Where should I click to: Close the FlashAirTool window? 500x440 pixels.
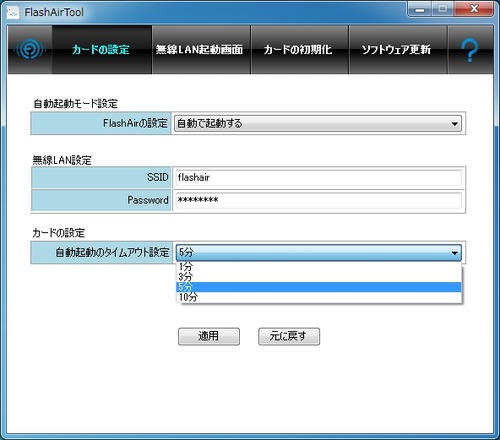[474, 9]
